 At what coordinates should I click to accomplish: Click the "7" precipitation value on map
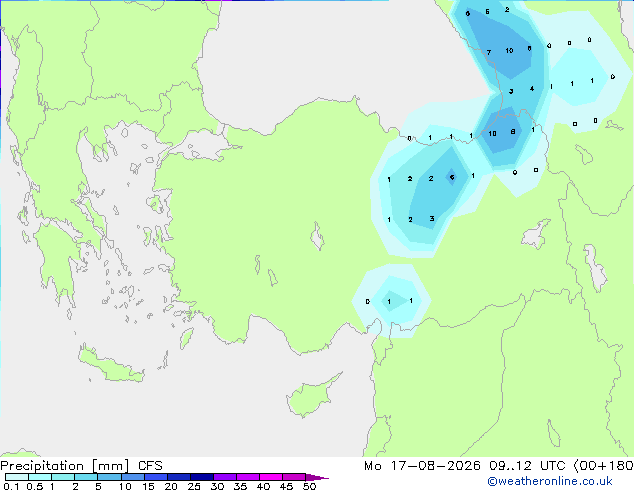489,52
